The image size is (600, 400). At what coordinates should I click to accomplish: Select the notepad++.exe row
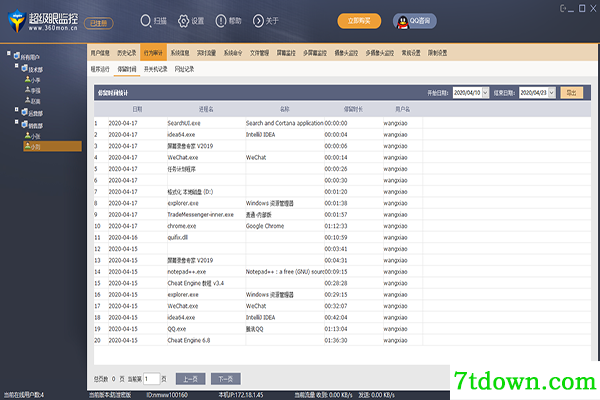coord(342,272)
